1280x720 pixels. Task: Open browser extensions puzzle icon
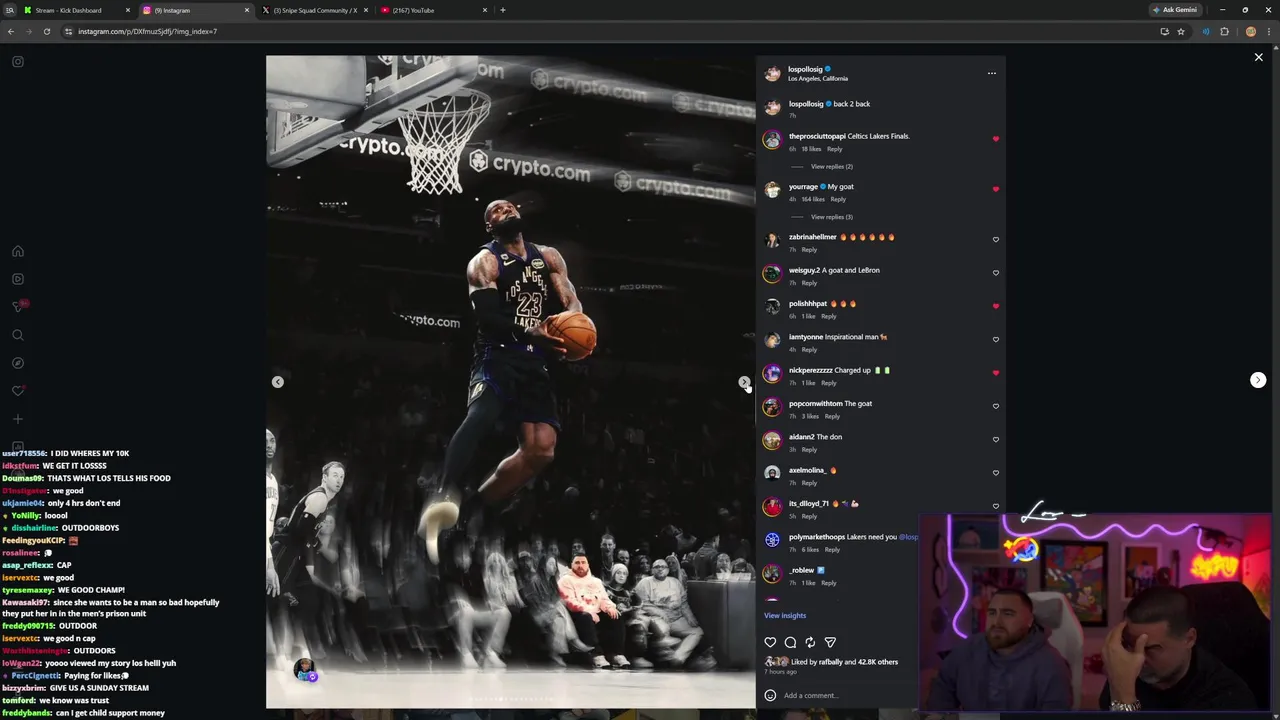[x=1224, y=31]
